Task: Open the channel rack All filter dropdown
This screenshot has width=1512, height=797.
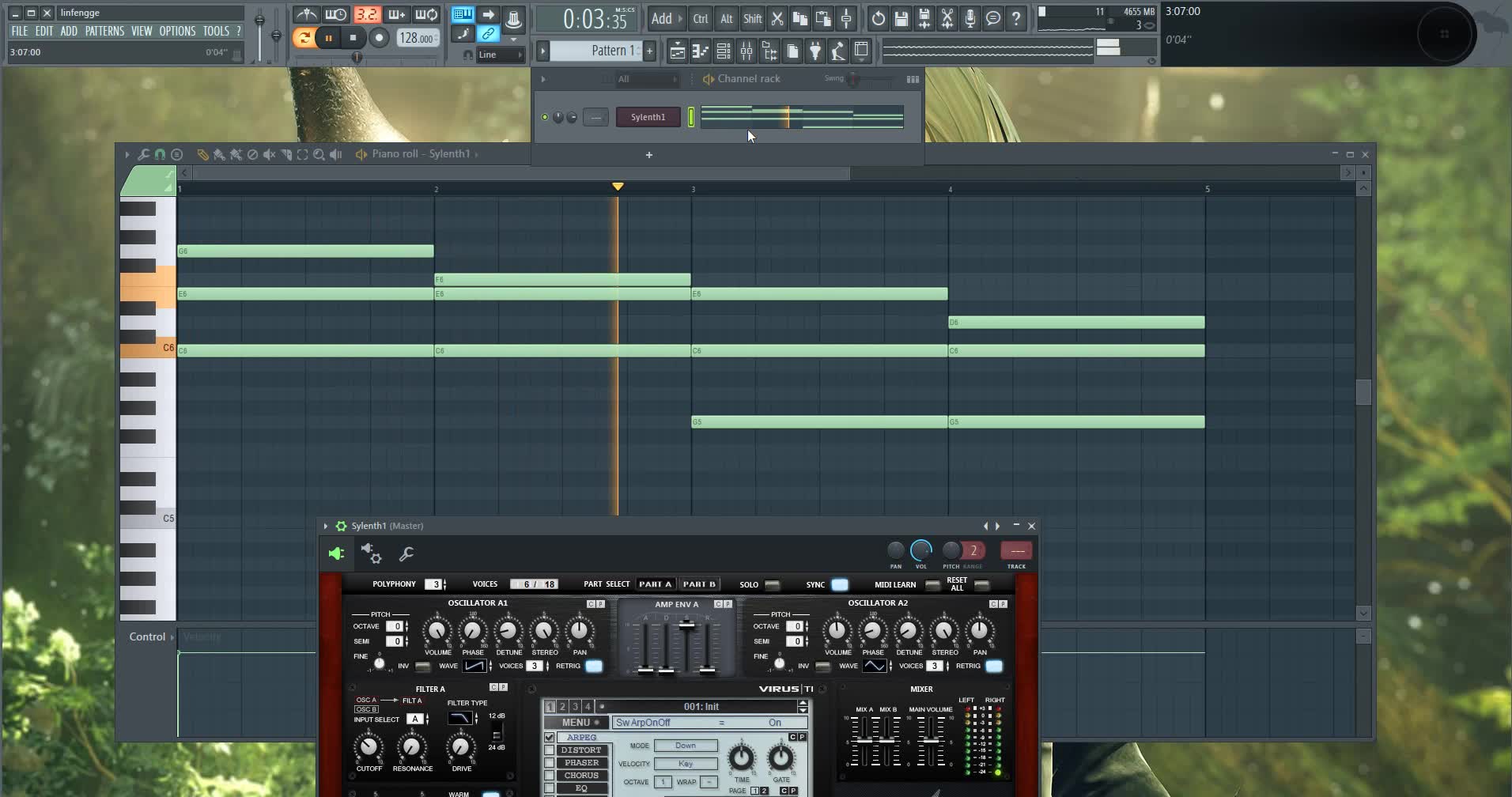Action: coord(647,79)
